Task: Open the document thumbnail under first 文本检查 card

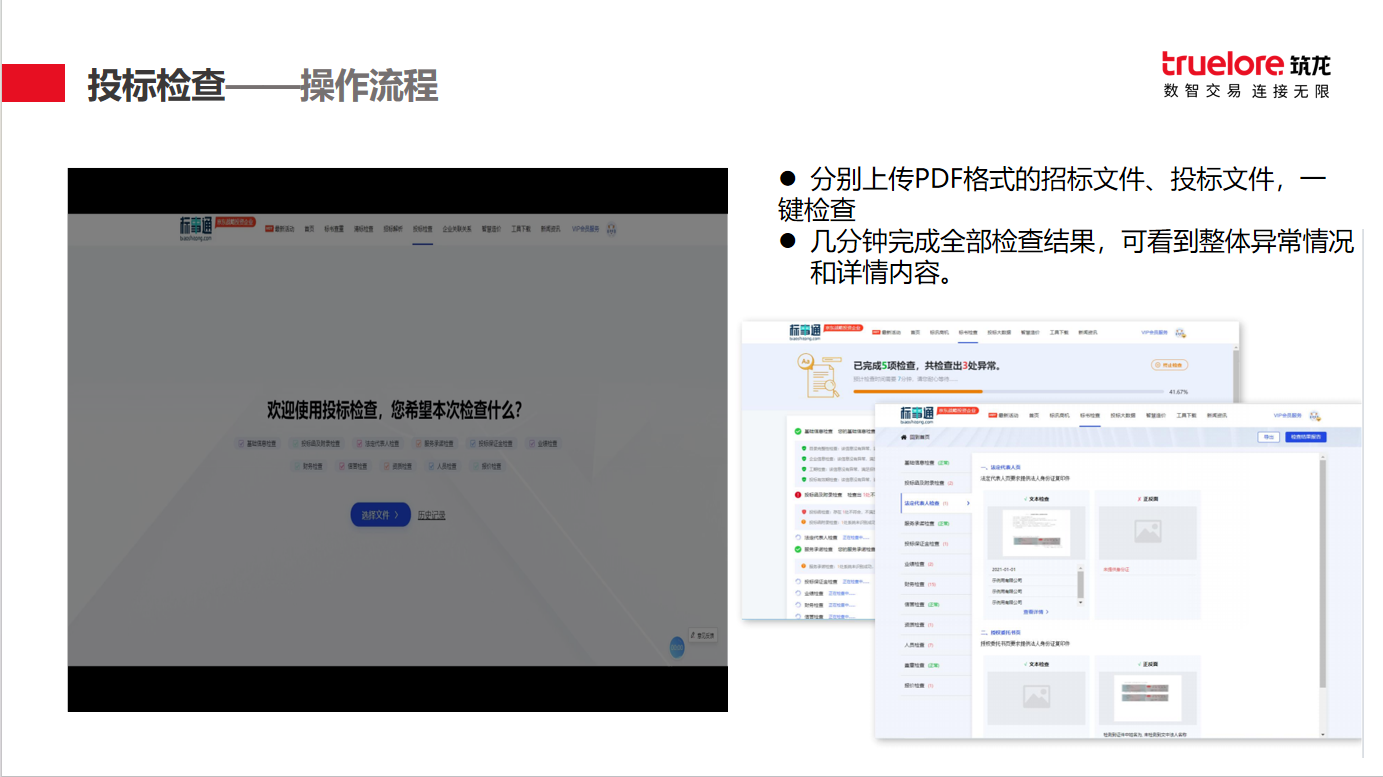Action: 1036,533
